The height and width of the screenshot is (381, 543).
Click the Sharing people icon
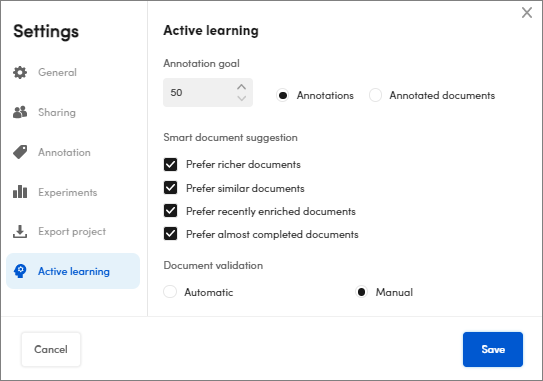pyautogui.click(x=20, y=112)
